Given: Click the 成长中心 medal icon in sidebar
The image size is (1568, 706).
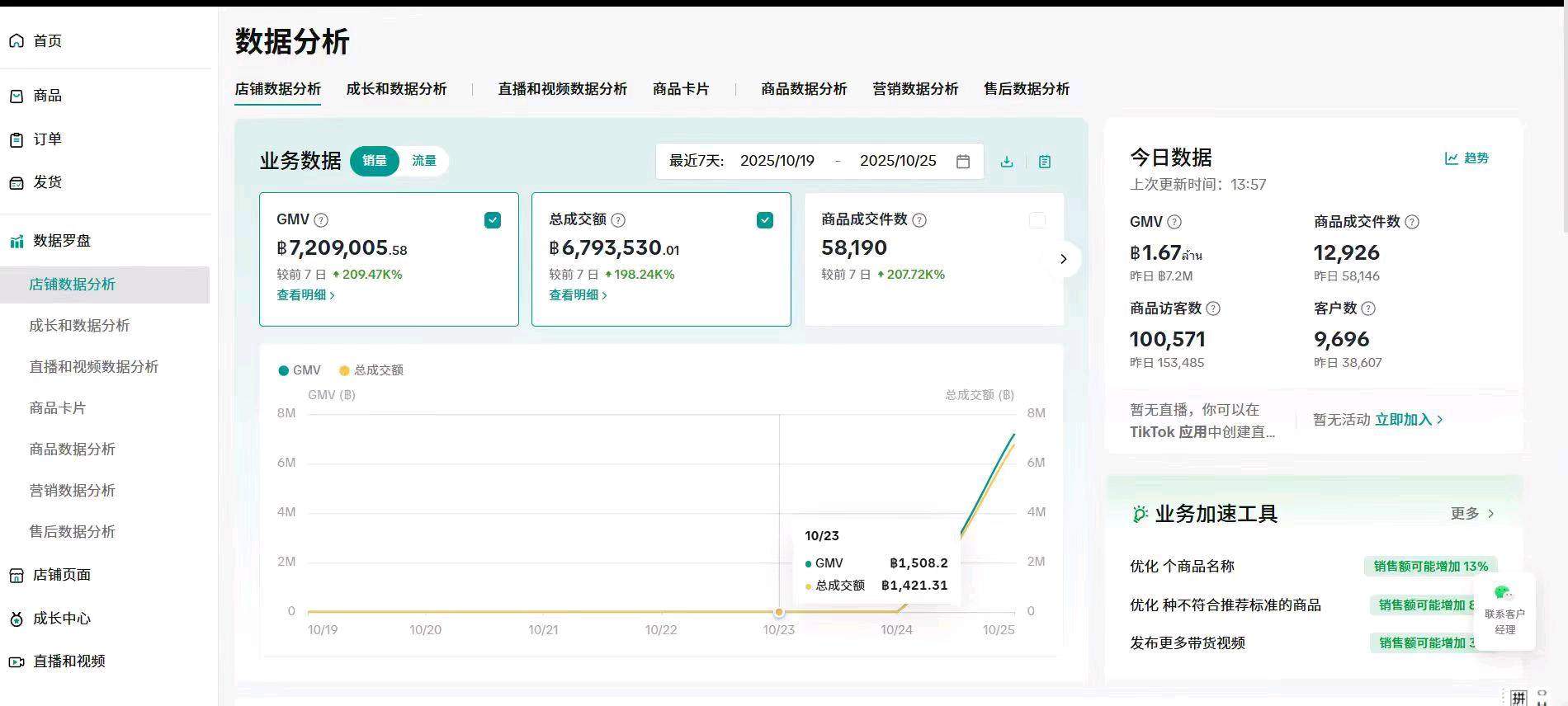Looking at the screenshot, I should pyautogui.click(x=17, y=619).
